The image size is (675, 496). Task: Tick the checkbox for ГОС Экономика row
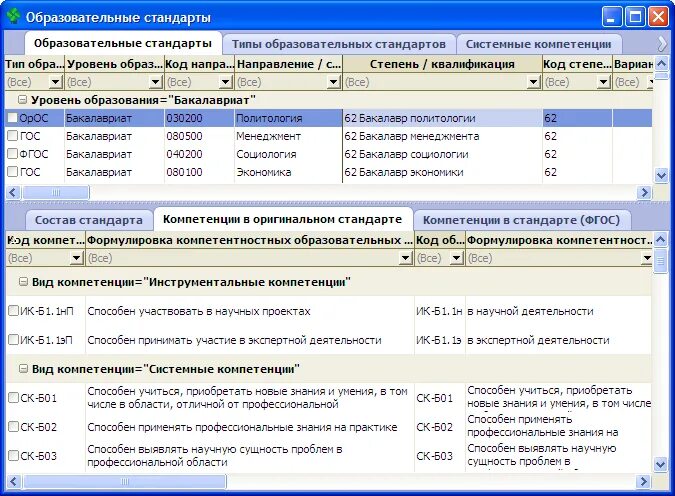click(13, 172)
